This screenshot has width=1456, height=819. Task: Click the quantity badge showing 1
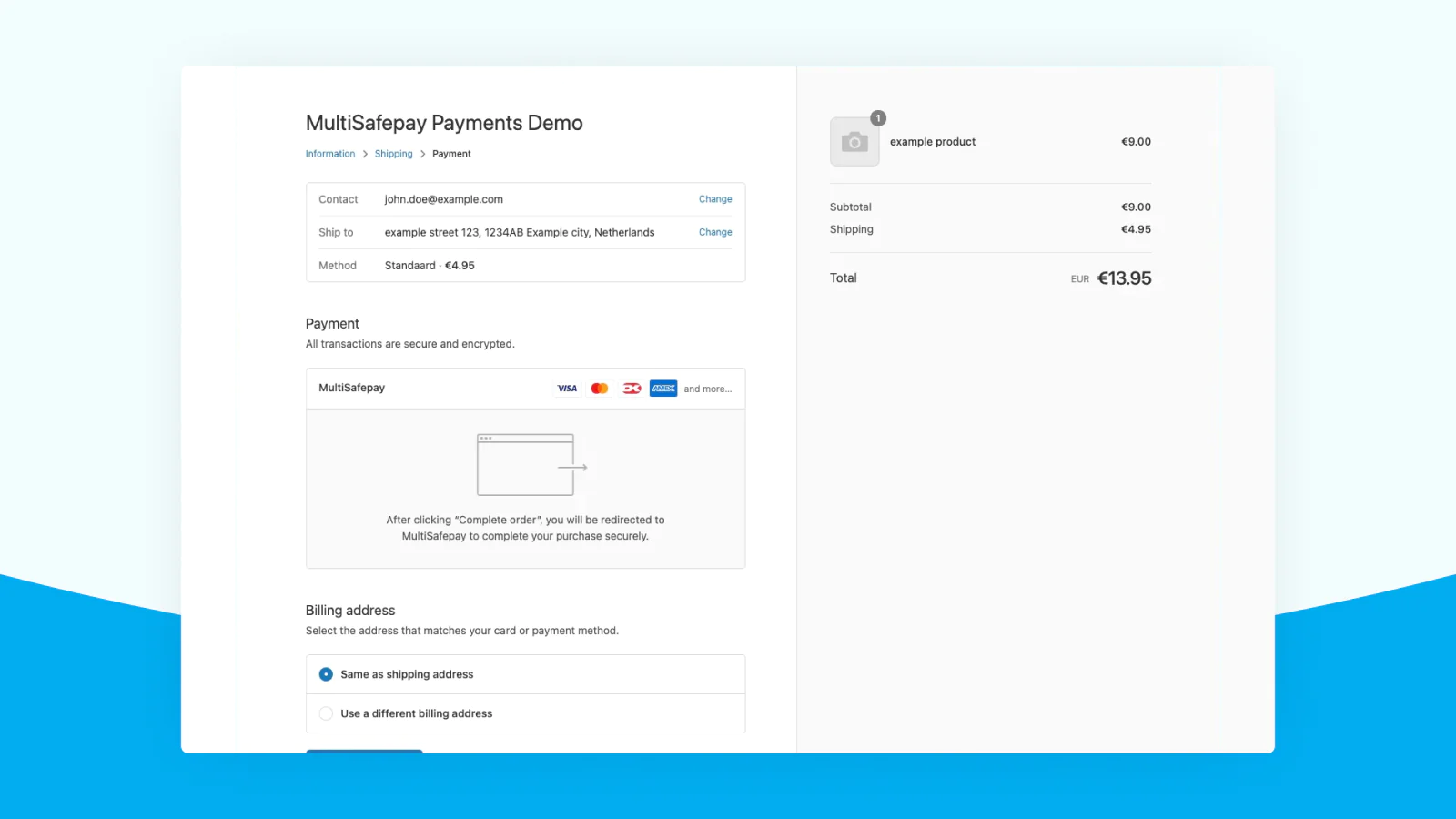878,118
